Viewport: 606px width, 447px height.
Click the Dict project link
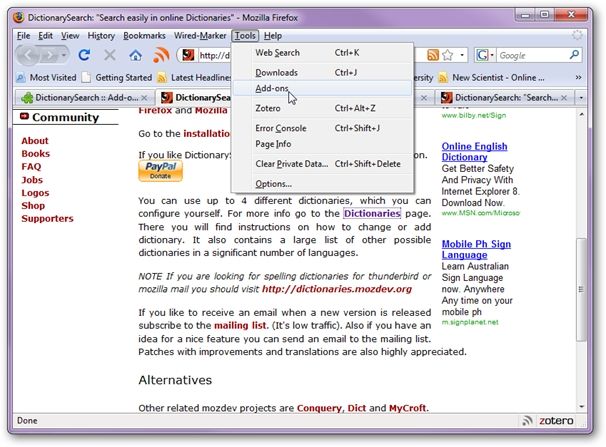coord(356,408)
